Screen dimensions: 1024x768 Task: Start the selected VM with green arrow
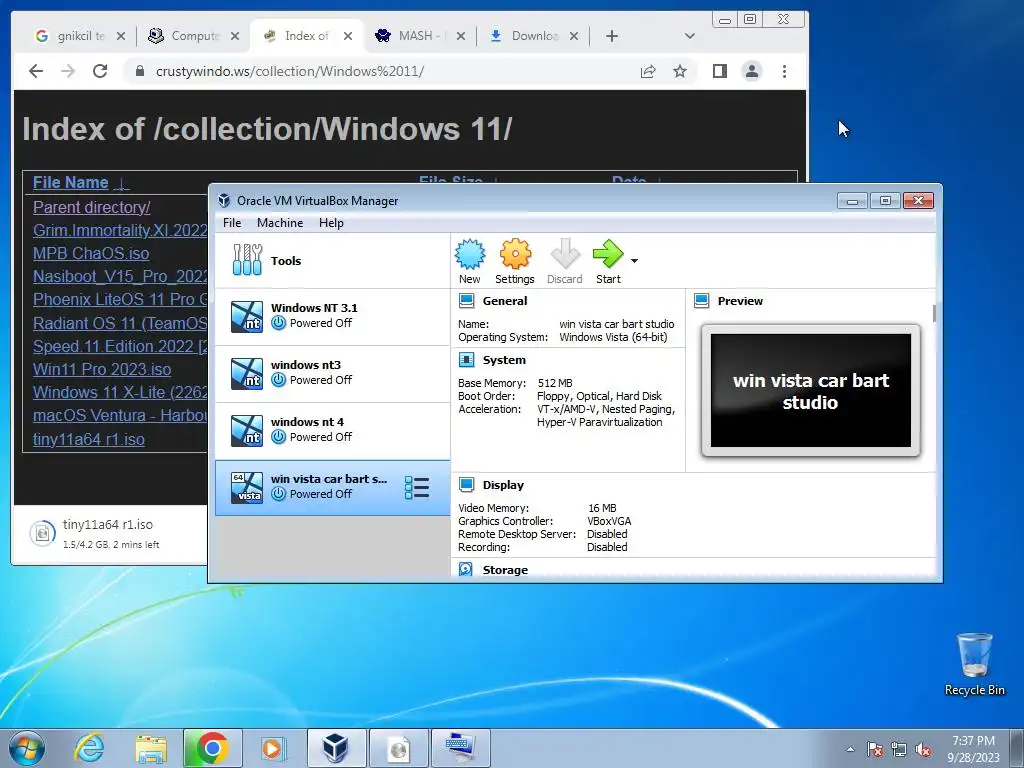click(608, 261)
